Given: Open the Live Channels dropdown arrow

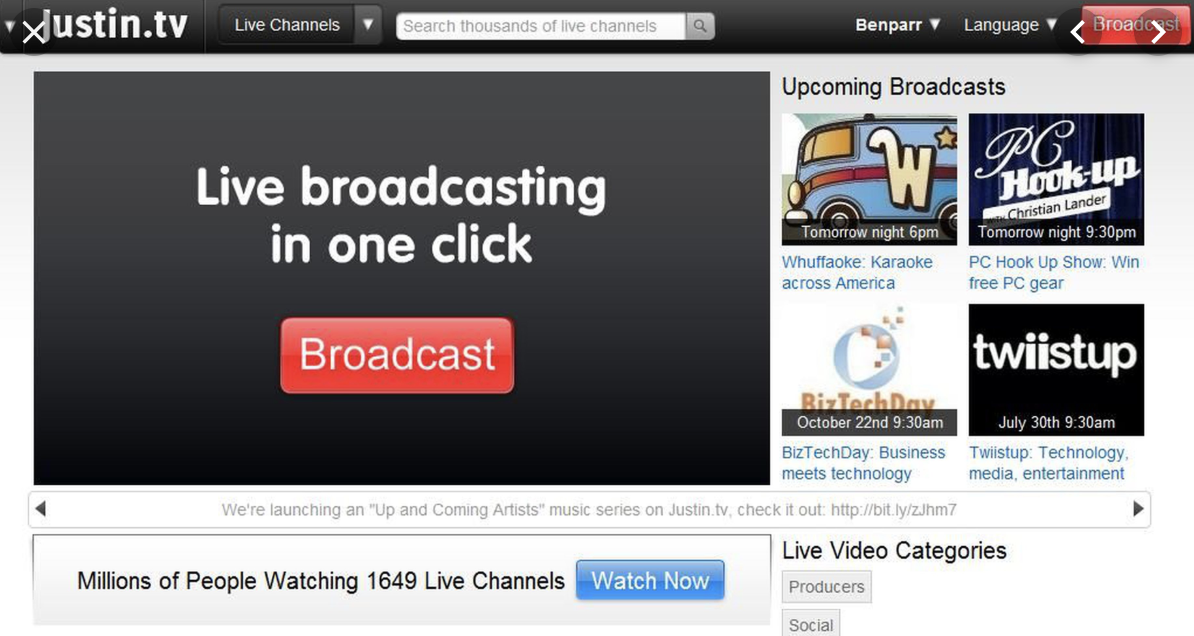Looking at the screenshot, I should pos(368,24).
